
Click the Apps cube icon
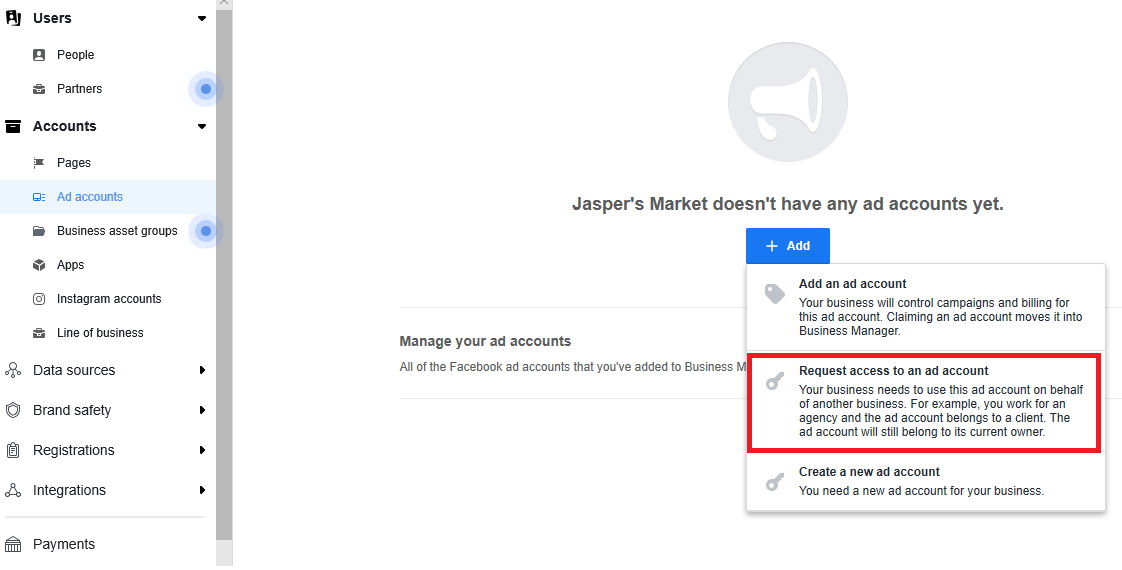point(39,265)
